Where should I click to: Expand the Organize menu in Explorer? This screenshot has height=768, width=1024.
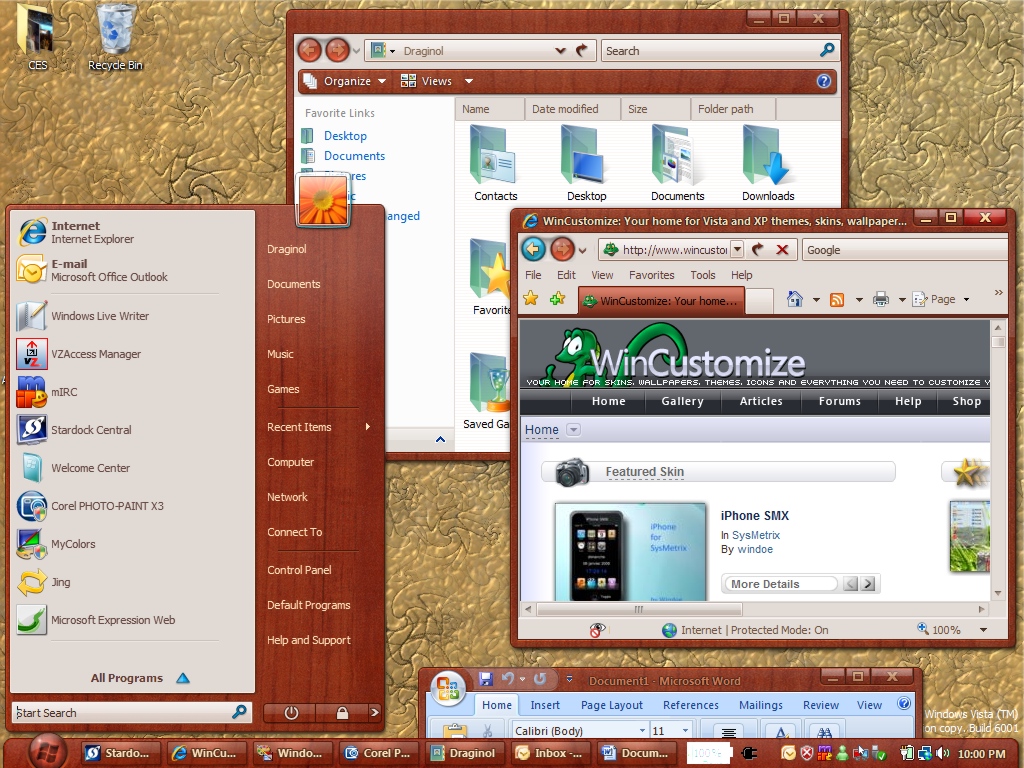(x=346, y=81)
